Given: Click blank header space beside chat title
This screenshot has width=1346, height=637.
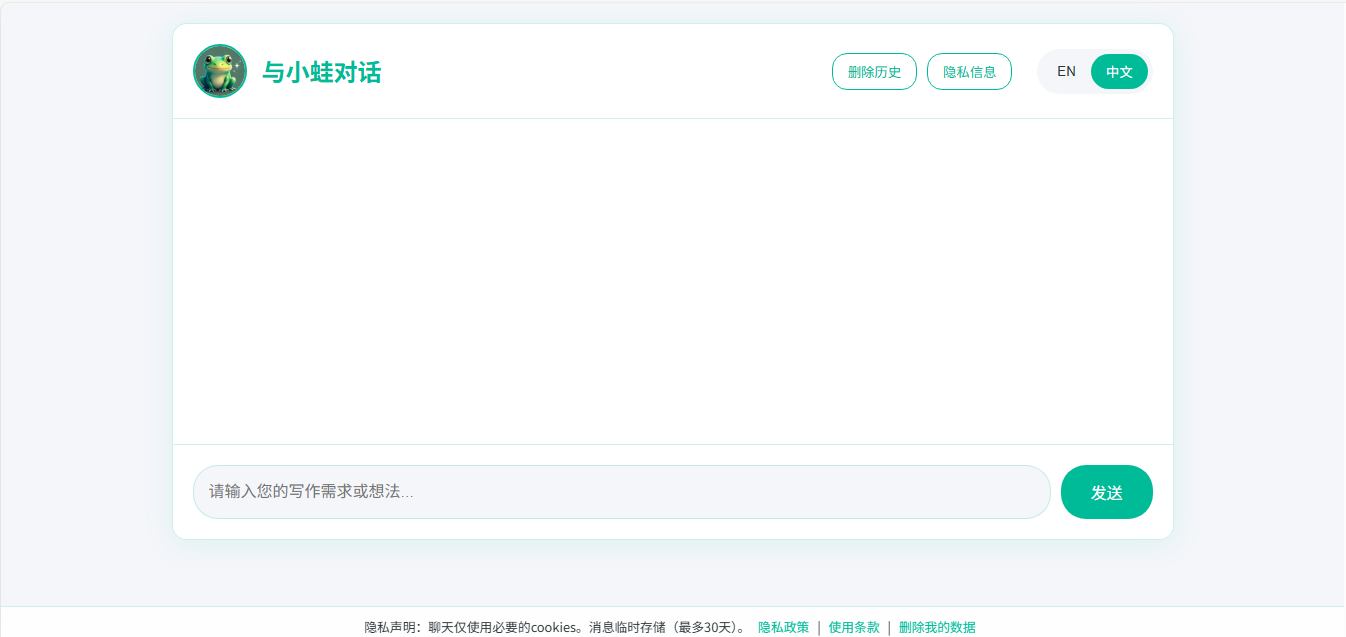Looking at the screenshot, I should pyautogui.click(x=600, y=72).
